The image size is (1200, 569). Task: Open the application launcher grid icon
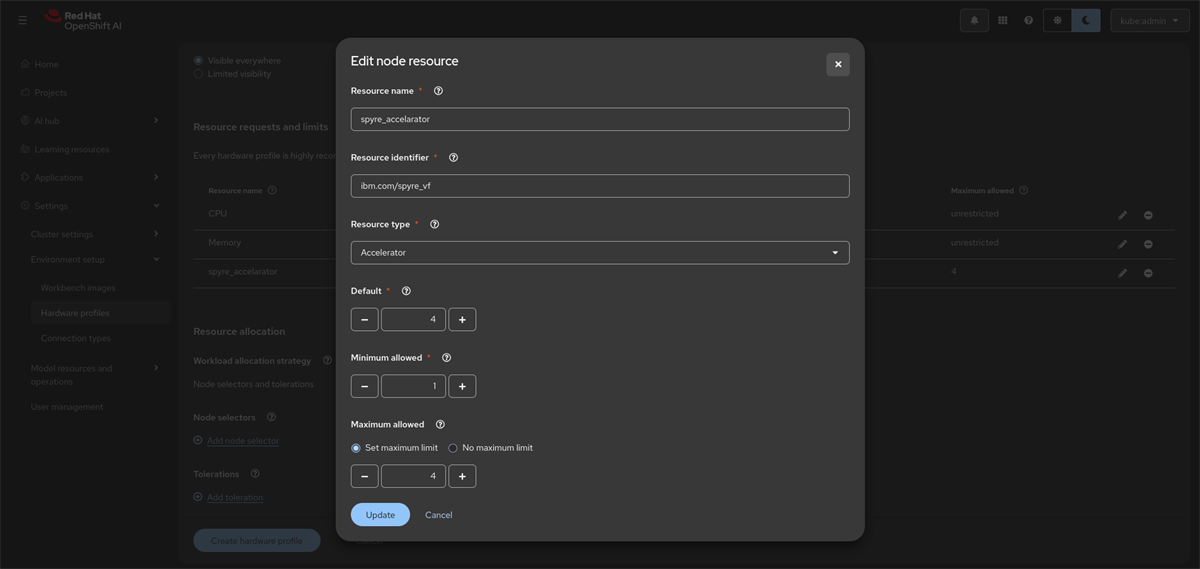coord(1002,20)
